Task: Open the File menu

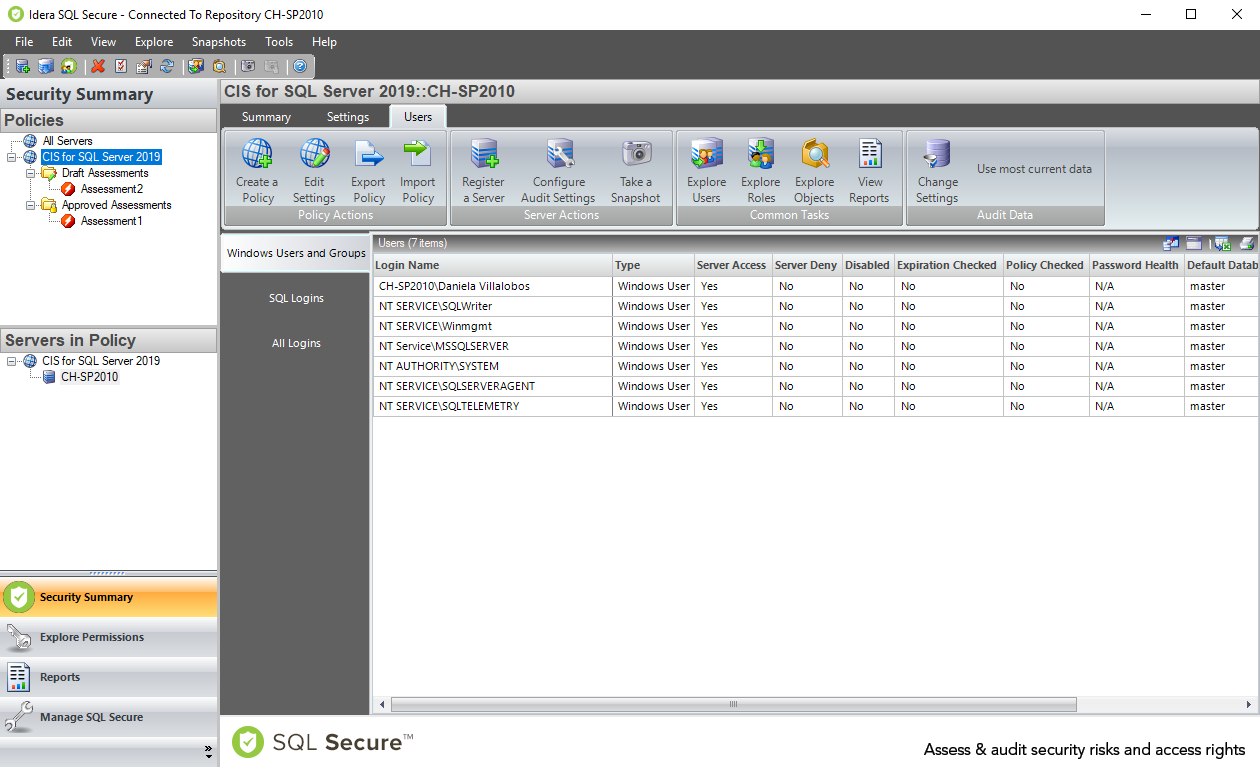Action: coord(24,42)
